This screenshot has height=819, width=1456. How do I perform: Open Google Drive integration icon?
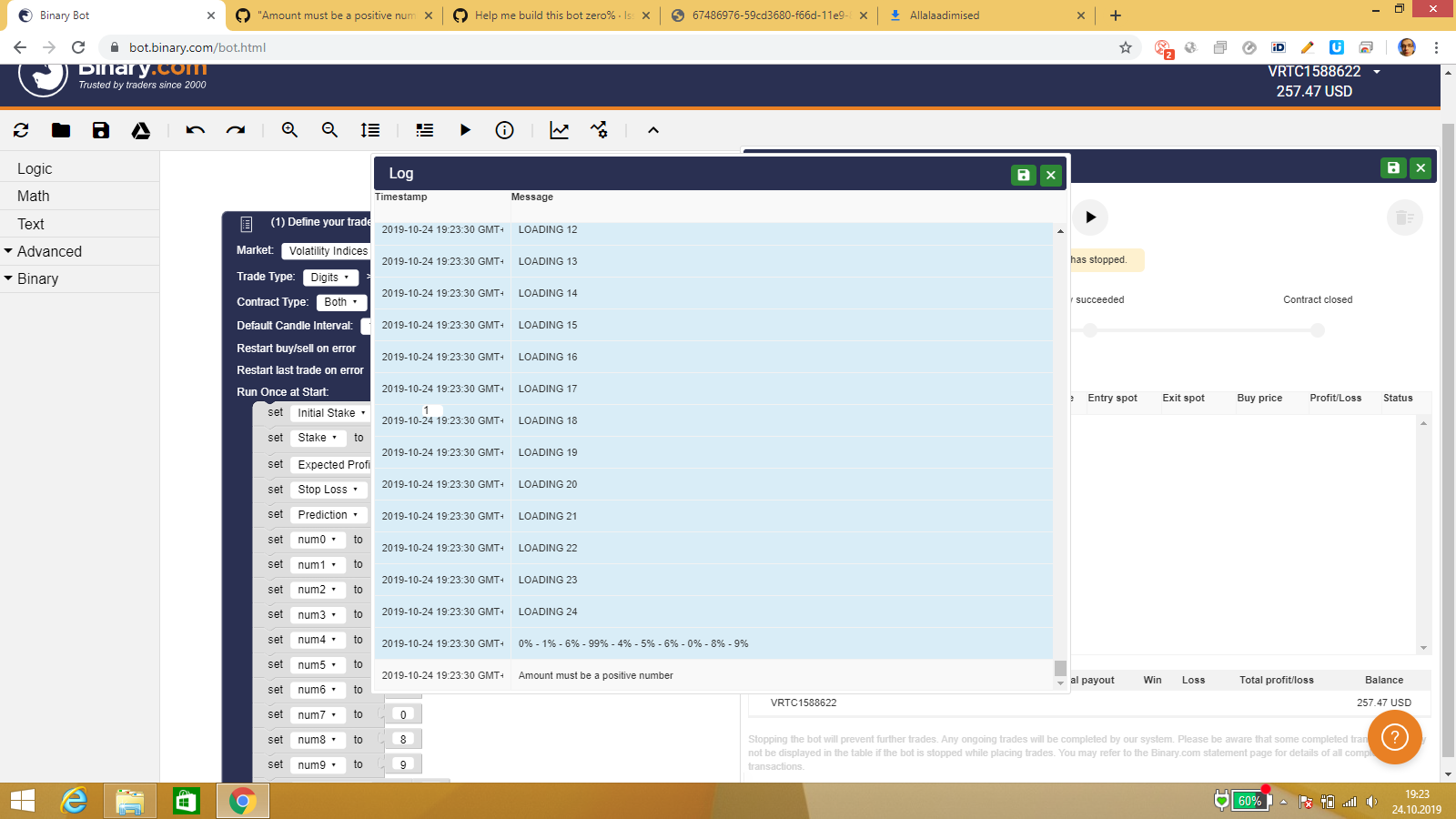(x=141, y=130)
